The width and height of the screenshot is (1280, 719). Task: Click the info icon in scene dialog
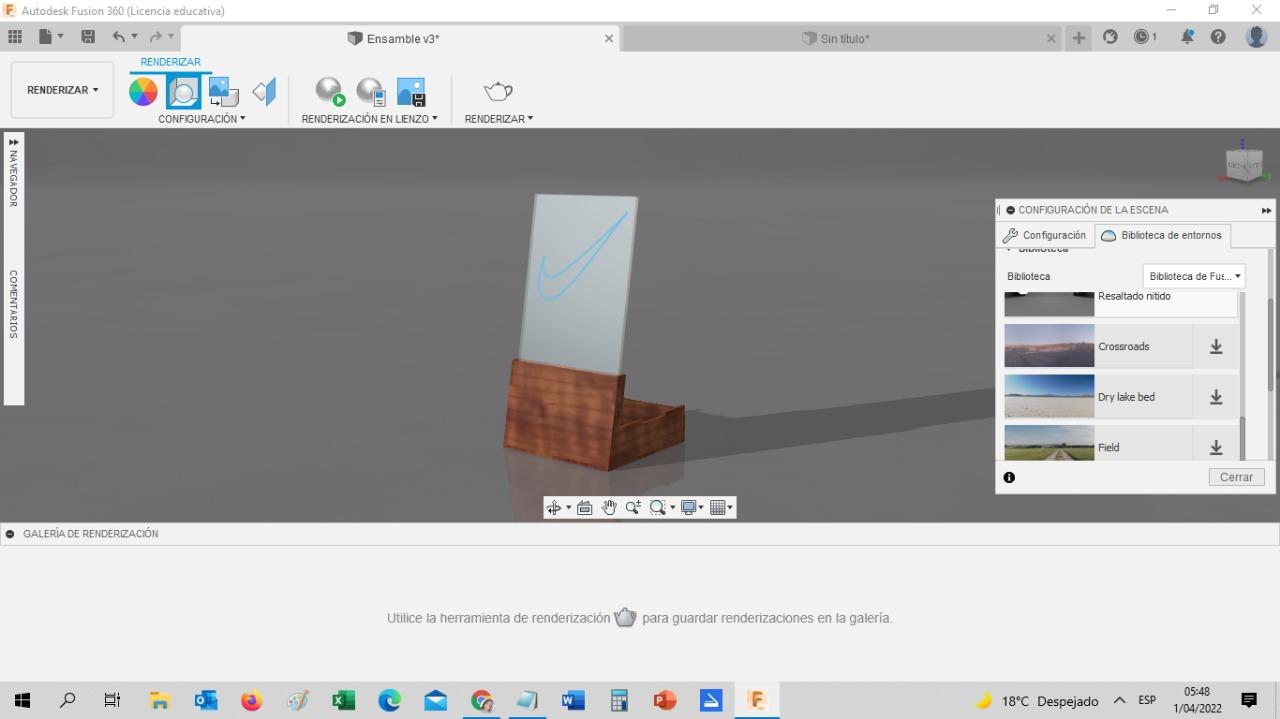(1009, 477)
